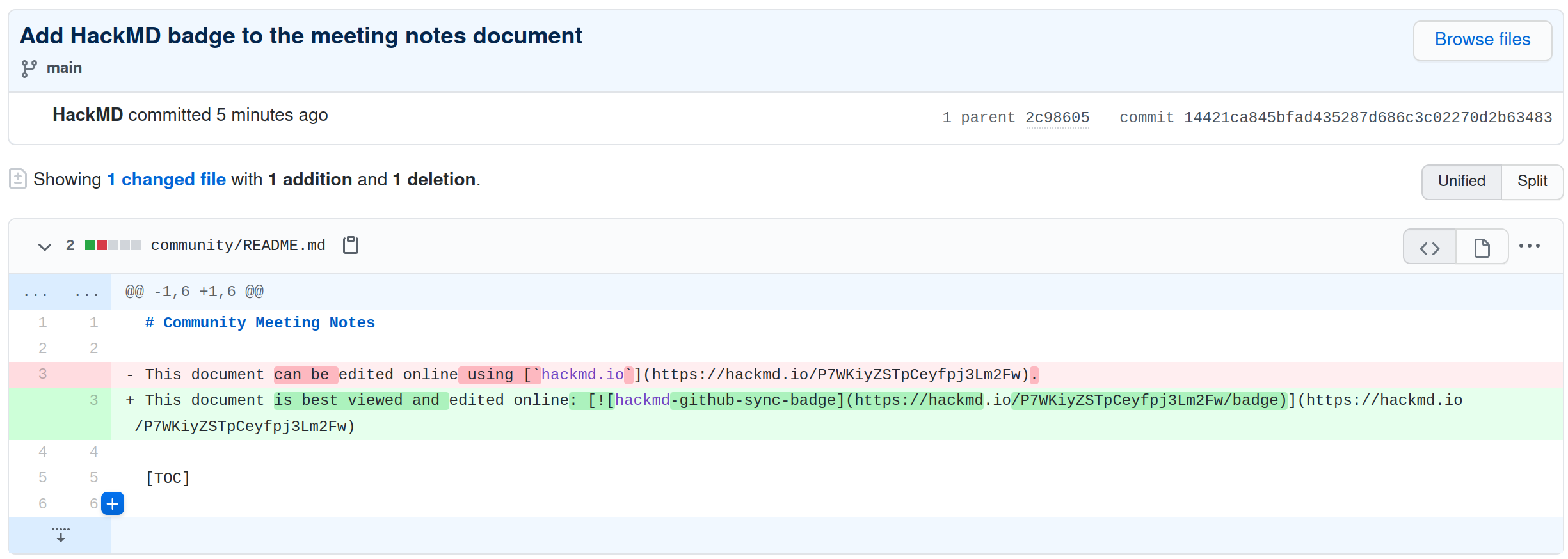Screen dimensions: 1568x559
Task: Collapse the community/README.md diff
Action: pos(44,247)
